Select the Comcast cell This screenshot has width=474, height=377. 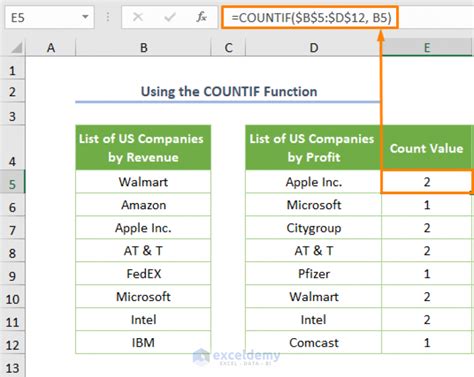tap(313, 343)
